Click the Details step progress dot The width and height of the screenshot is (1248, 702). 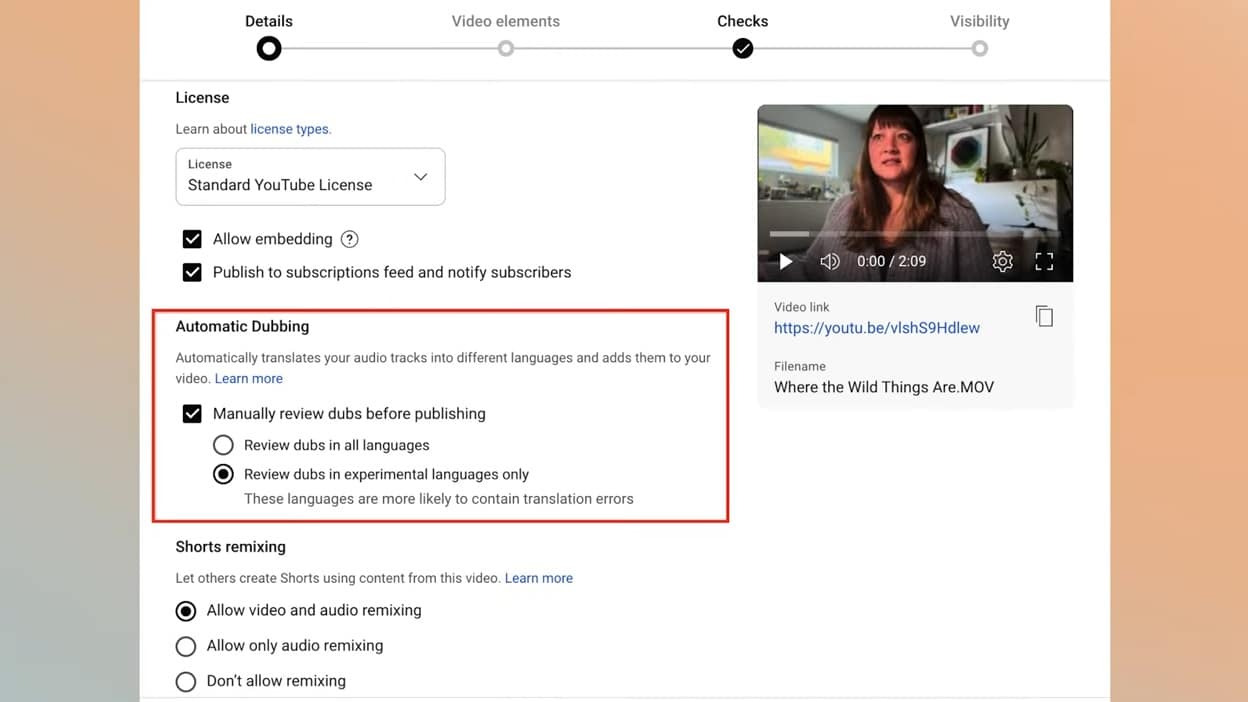[268, 47]
